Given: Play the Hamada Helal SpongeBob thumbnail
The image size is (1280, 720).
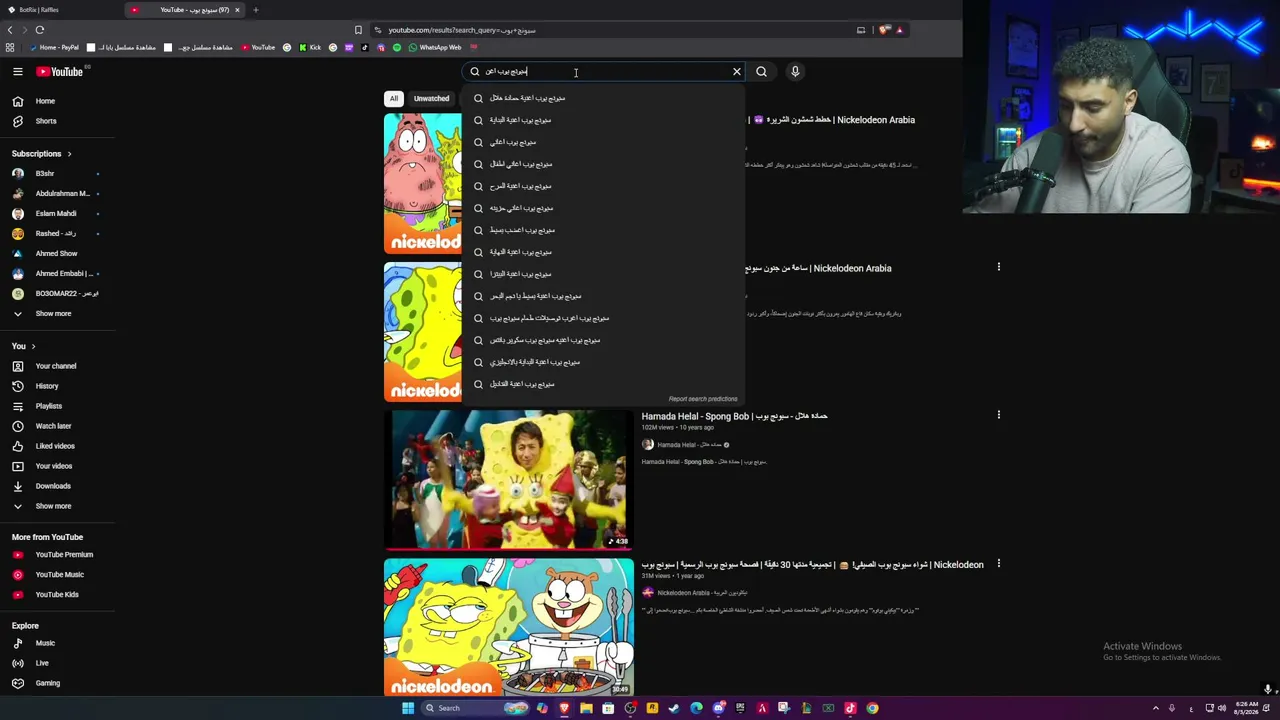Looking at the screenshot, I should click(x=508, y=479).
